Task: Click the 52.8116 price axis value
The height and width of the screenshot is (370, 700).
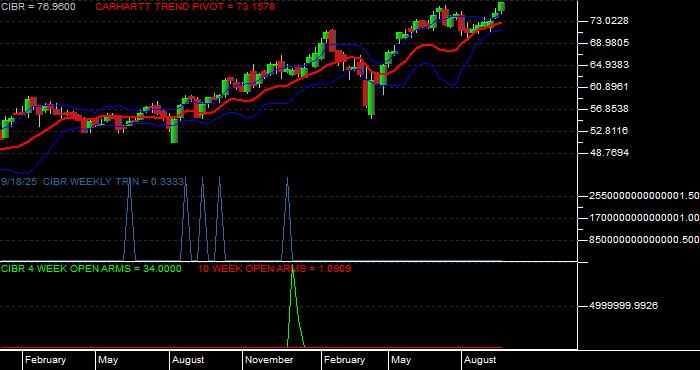Action: coord(610,131)
